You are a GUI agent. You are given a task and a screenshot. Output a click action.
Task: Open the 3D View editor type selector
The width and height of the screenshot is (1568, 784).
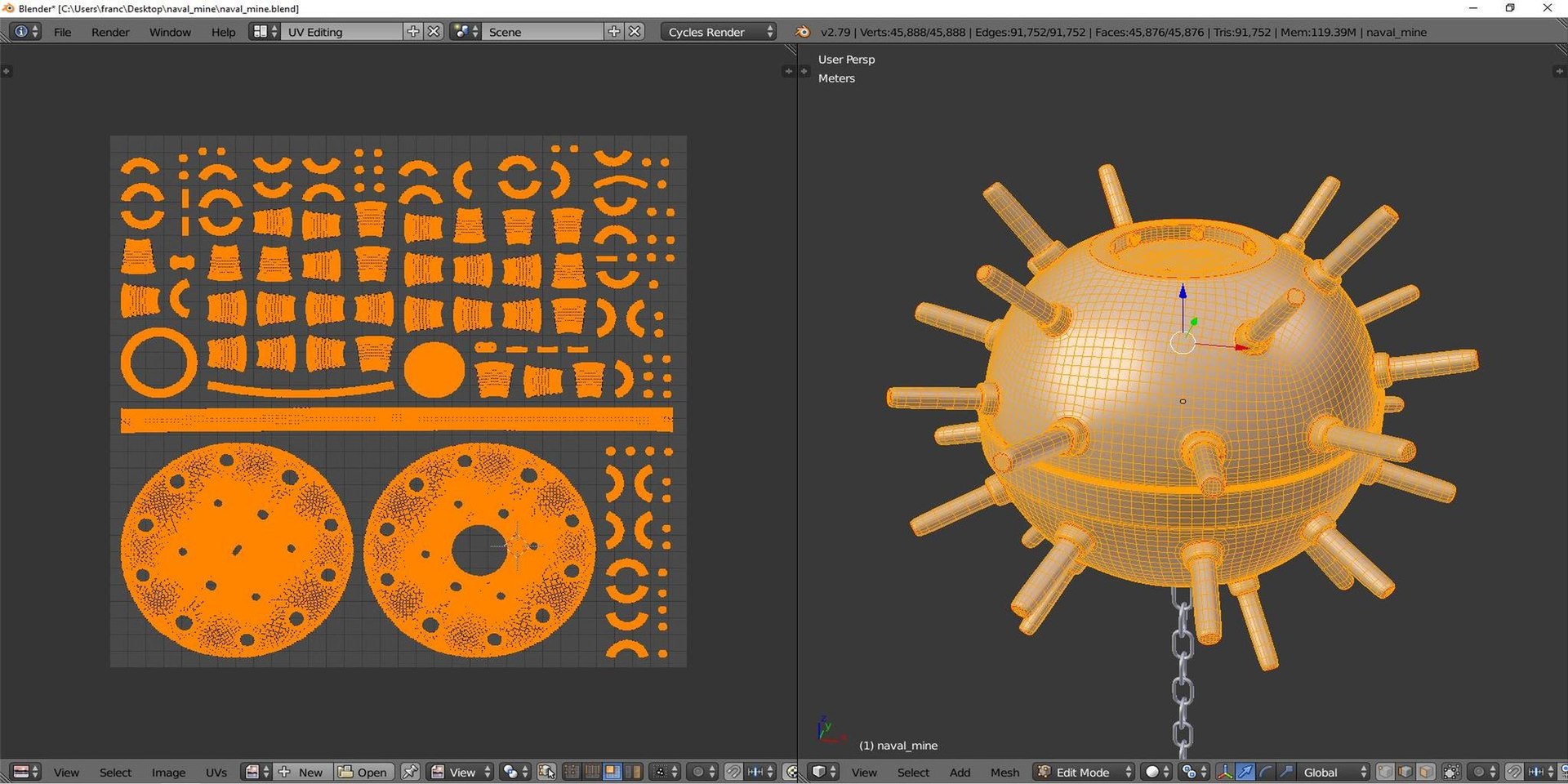(x=823, y=772)
